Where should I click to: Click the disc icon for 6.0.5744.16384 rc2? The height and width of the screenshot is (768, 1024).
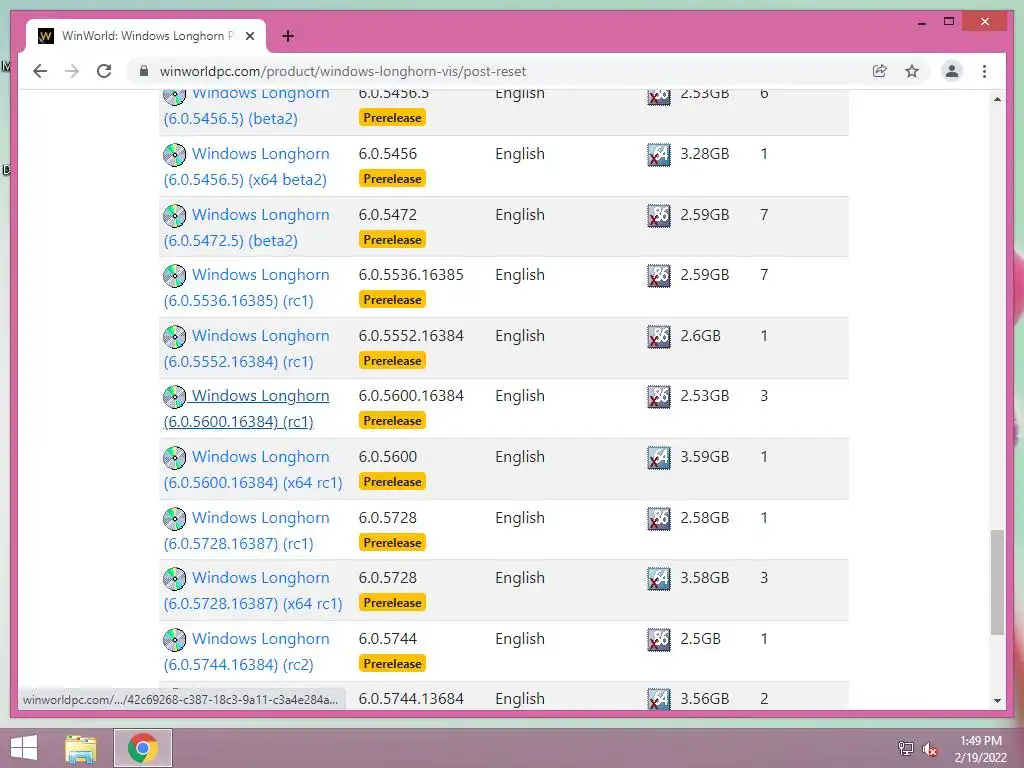coord(174,639)
